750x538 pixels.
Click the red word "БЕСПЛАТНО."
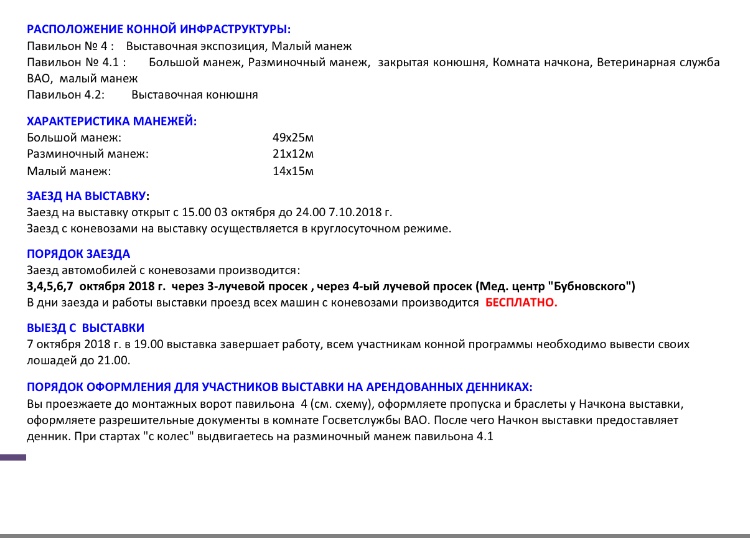coord(521,302)
